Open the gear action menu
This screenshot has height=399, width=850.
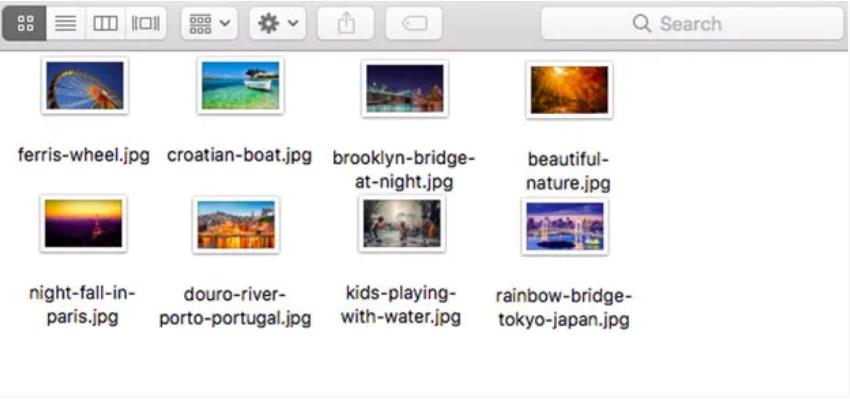(x=278, y=23)
